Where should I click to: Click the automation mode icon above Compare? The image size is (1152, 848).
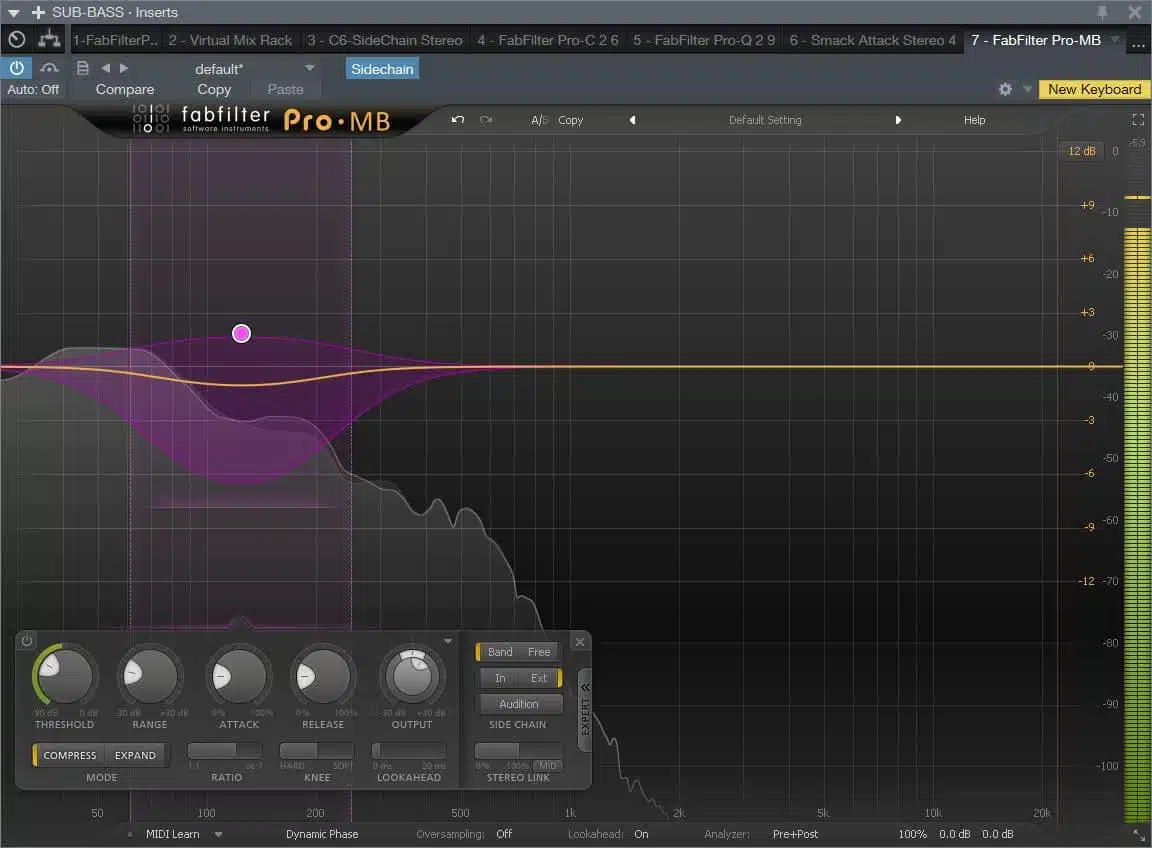[49, 68]
